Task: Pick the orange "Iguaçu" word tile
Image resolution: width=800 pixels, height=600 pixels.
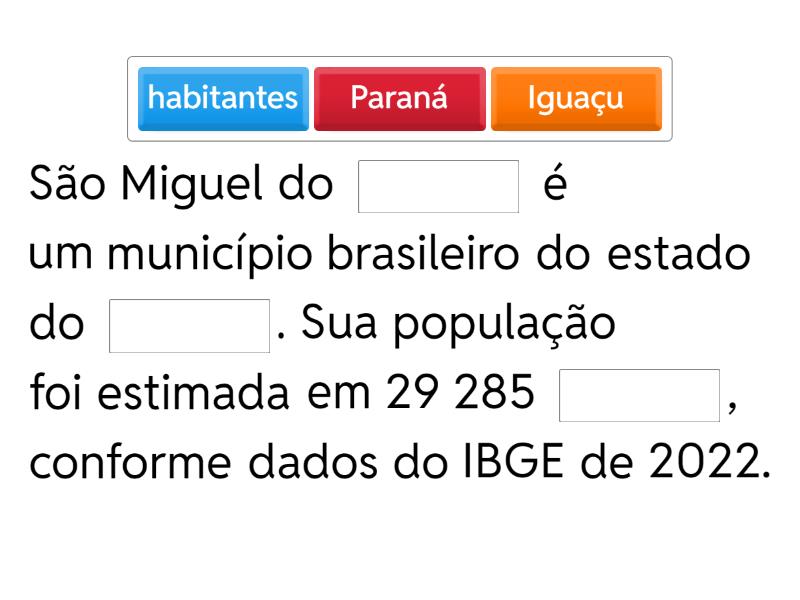Action: [x=575, y=98]
